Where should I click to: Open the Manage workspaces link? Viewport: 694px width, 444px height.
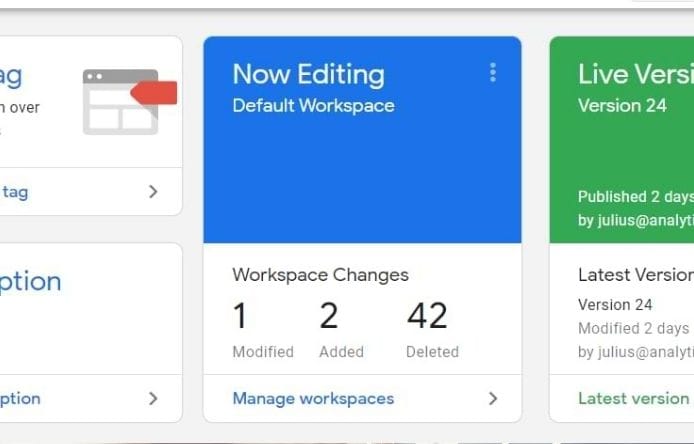[x=313, y=398]
